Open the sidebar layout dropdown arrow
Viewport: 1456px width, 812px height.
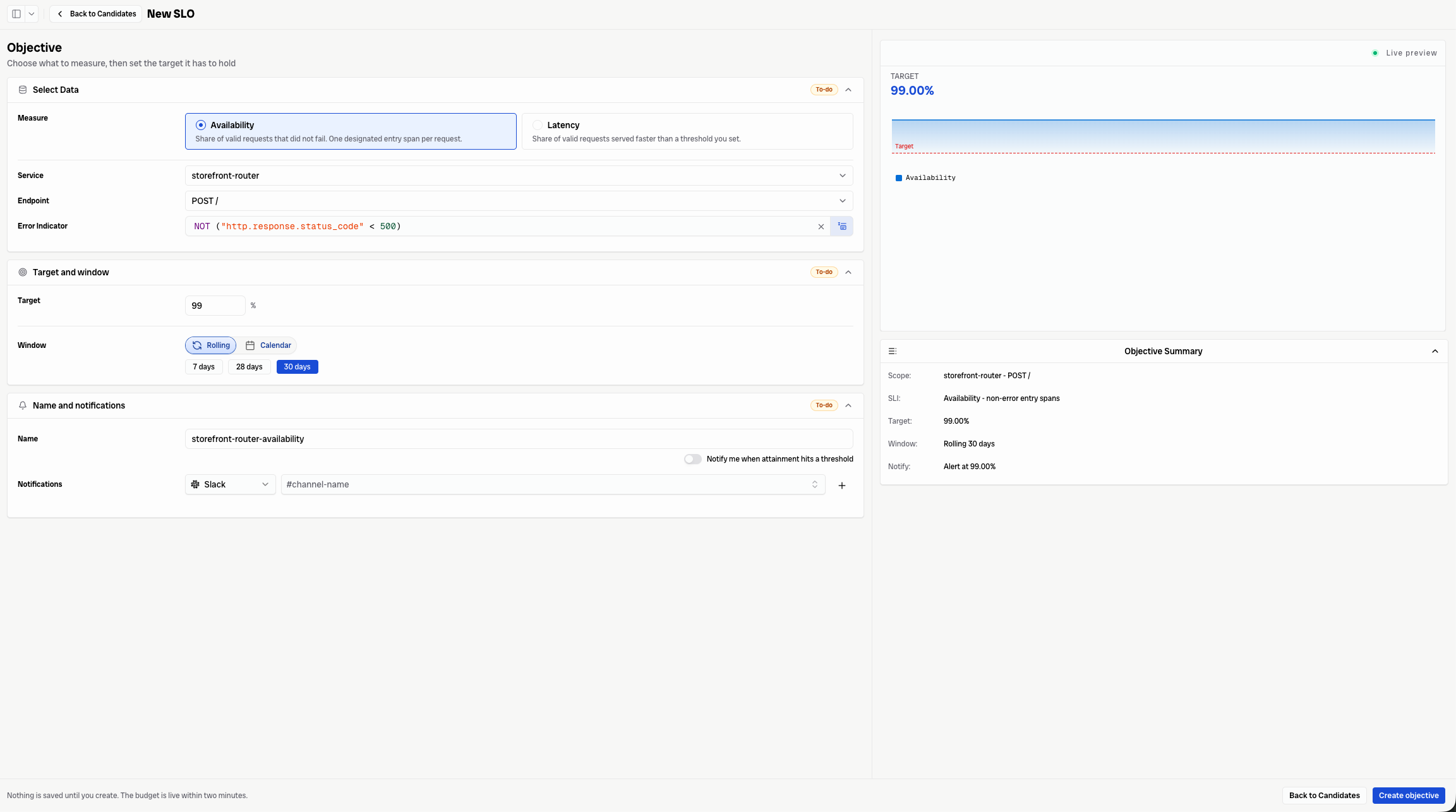click(x=32, y=14)
